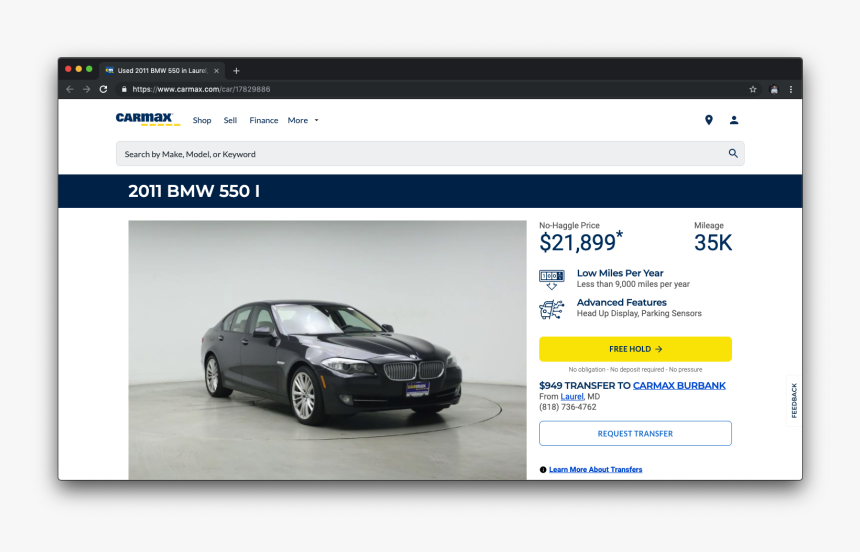Open a new tab with the plus icon

point(236,71)
